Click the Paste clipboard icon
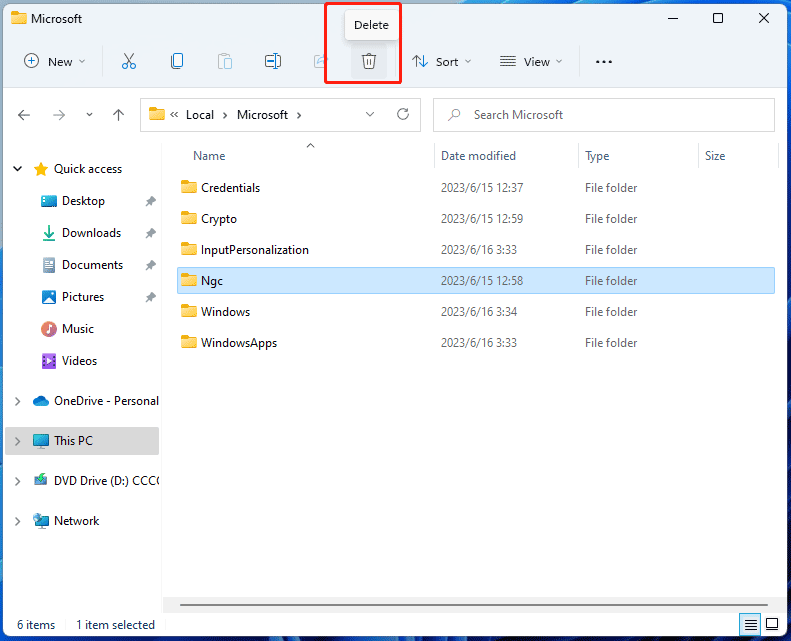791x641 pixels. 224,62
